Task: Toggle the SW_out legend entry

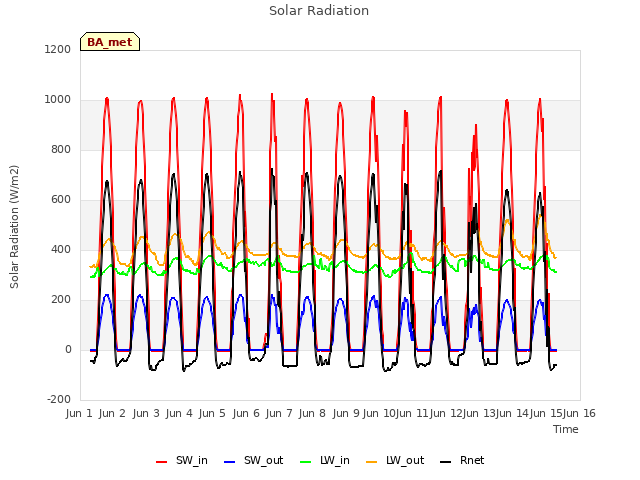Action: point(253,460)
